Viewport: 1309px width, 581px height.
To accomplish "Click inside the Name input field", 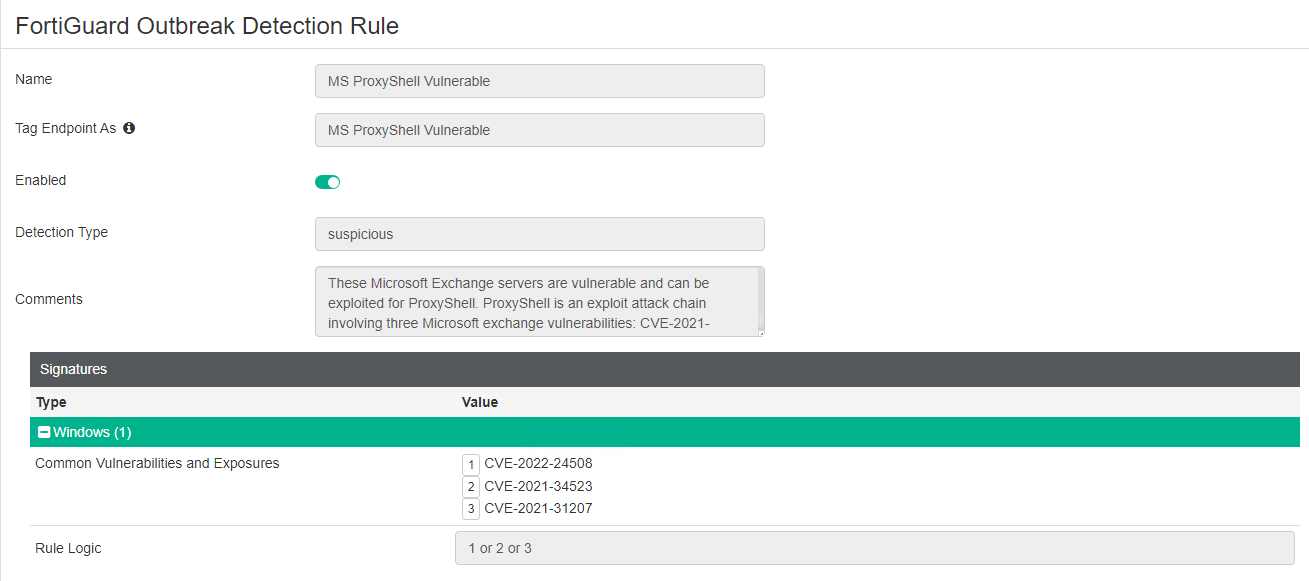I will pyautogui.click(x=540, y=81).
